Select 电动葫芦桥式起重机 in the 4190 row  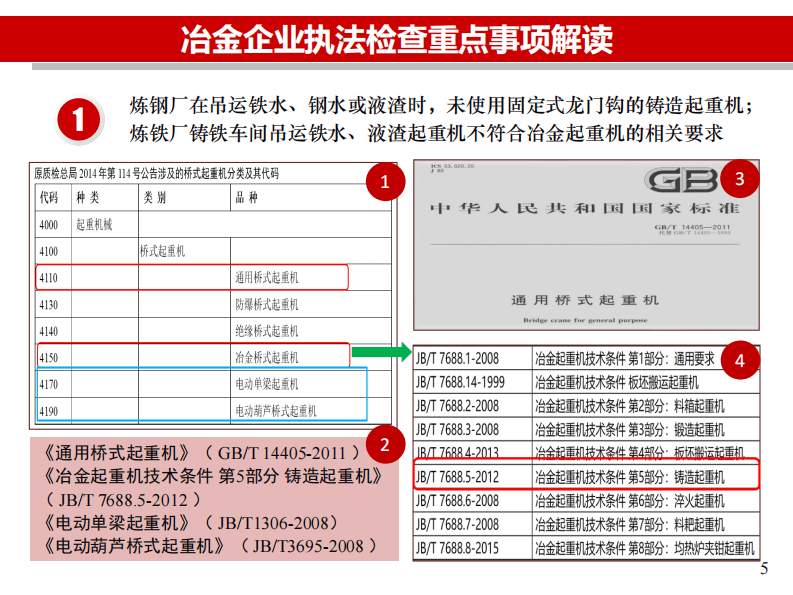coord(276,411)
